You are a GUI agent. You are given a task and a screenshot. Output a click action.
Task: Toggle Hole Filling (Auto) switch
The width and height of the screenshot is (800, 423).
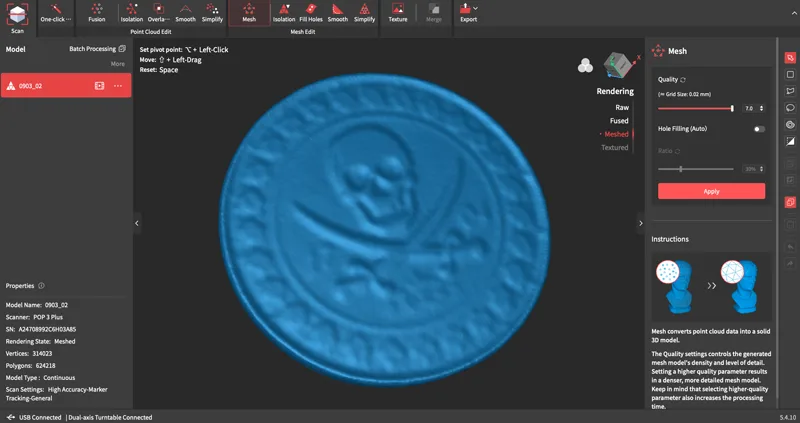click(x=759, y=129)
